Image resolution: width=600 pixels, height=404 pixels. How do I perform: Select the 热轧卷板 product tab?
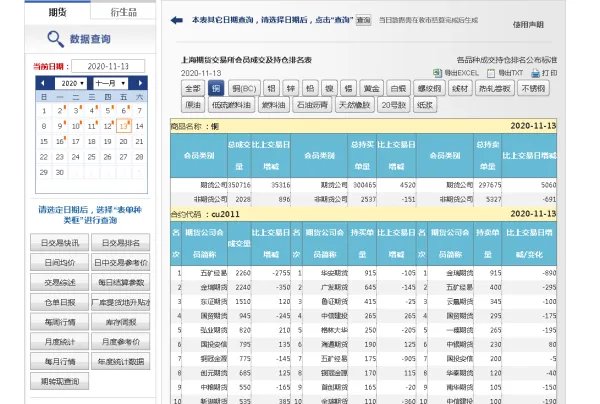495,88
